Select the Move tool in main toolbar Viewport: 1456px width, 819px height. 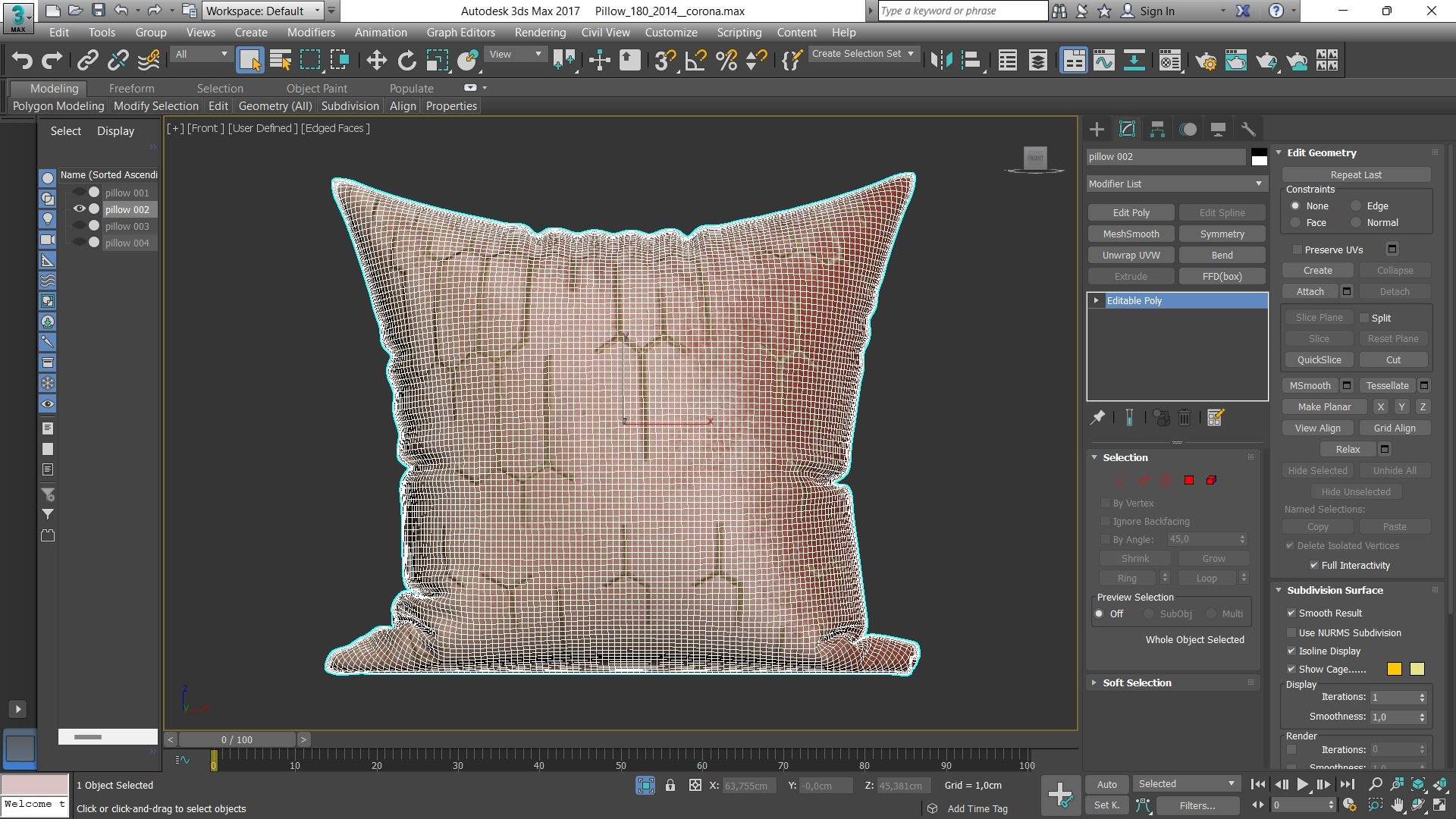tap(376, 60)
